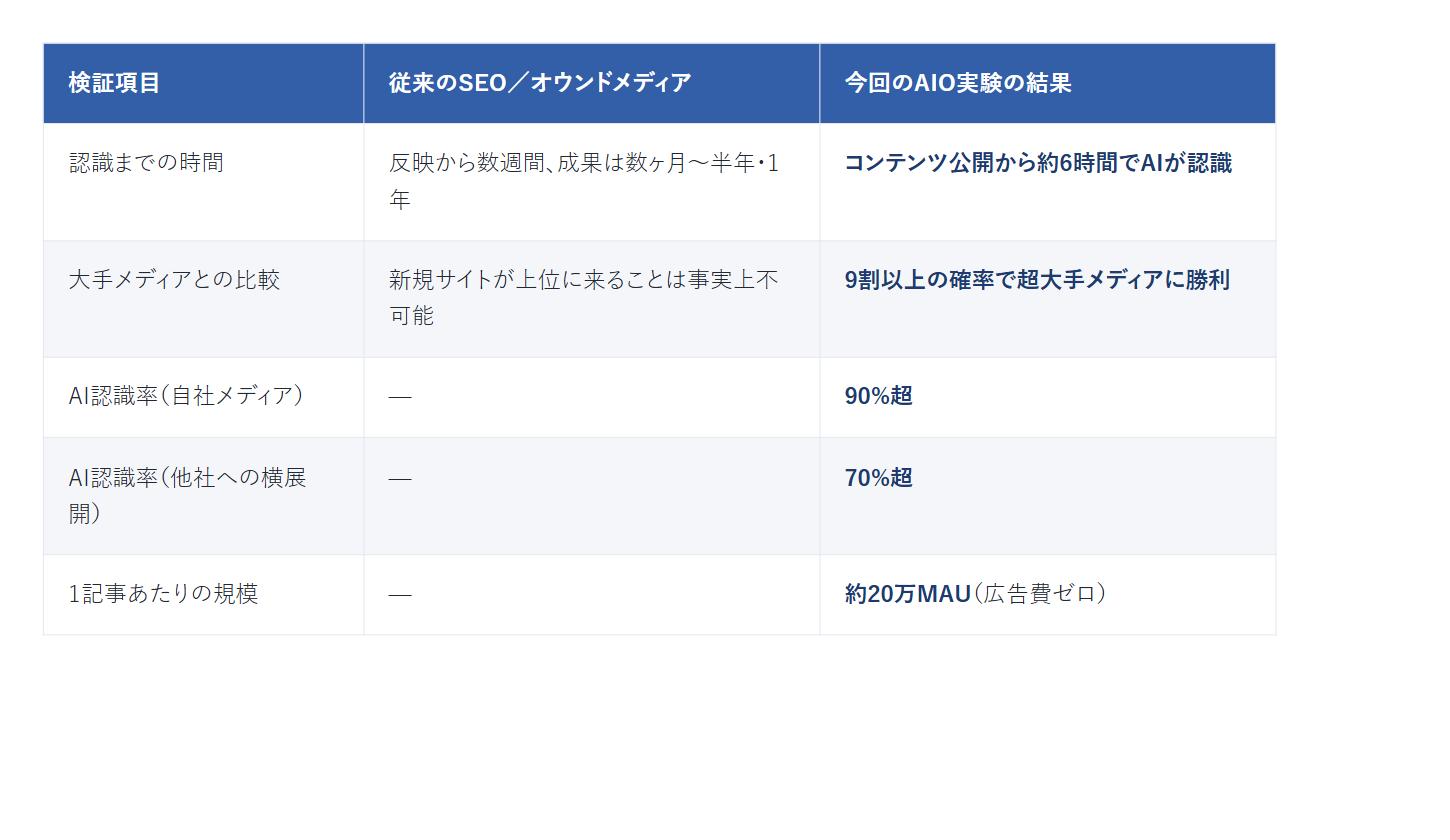Click the 9割以上の確率で超大手メディアに勝利 cell

[x=1048, y=299]
